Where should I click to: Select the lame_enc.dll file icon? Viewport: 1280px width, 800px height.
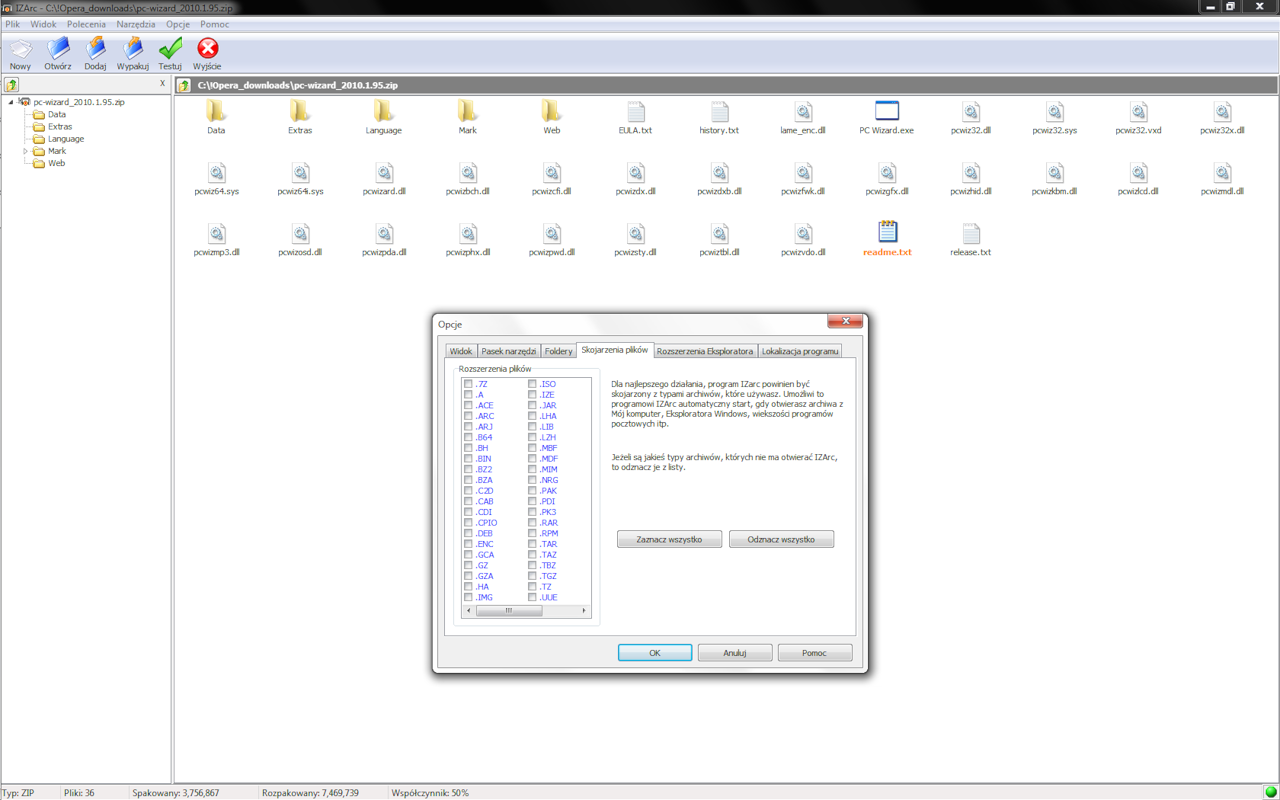803,111
